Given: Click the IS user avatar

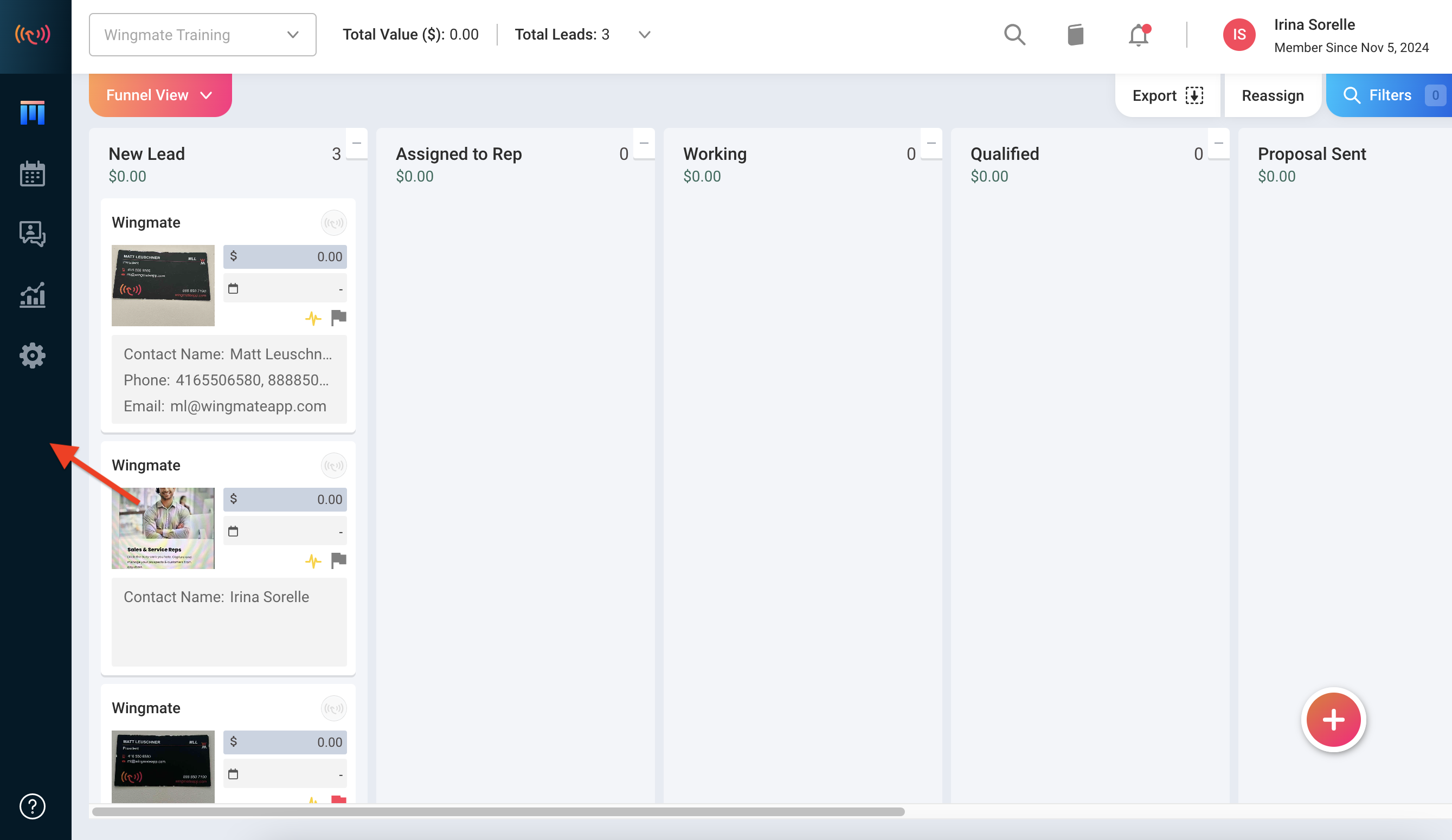Looking at the screenshot, I should pyautogui.click(x=1239, y=35).
